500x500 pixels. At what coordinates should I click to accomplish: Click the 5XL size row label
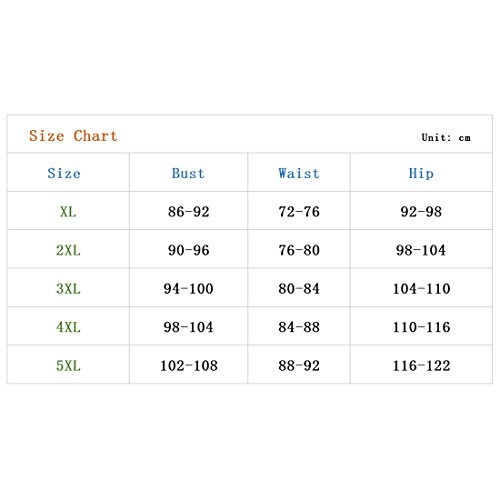(x=68, y=366)
